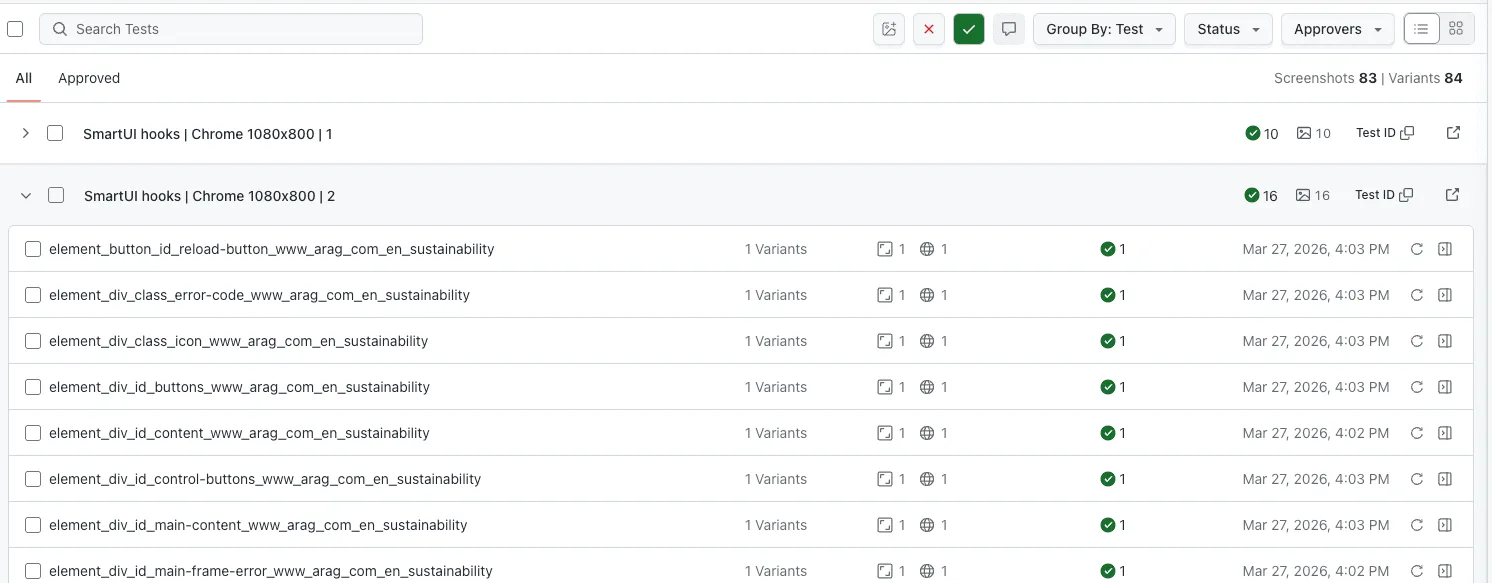Select checkbox for element_div_class_error-code screenshot
Image resolution: width=1492 pixels, height=583 pixels.
33,295
